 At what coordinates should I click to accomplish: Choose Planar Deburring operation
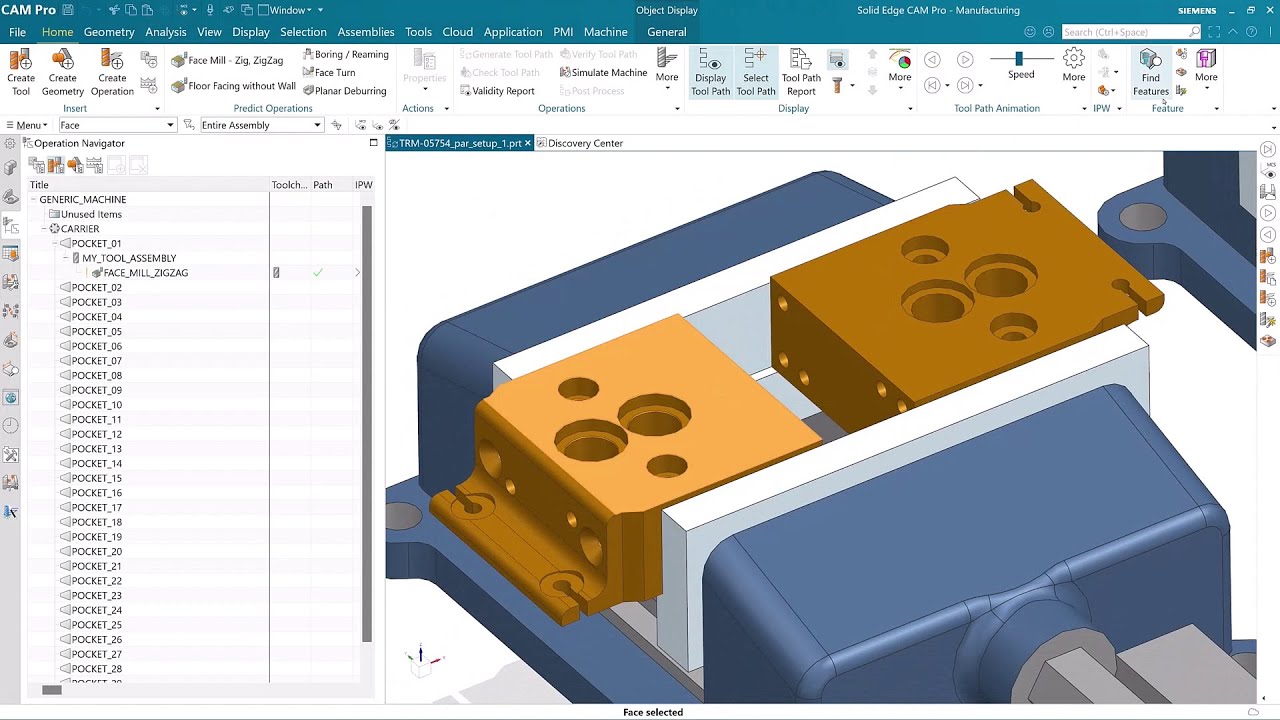[343, 90]
